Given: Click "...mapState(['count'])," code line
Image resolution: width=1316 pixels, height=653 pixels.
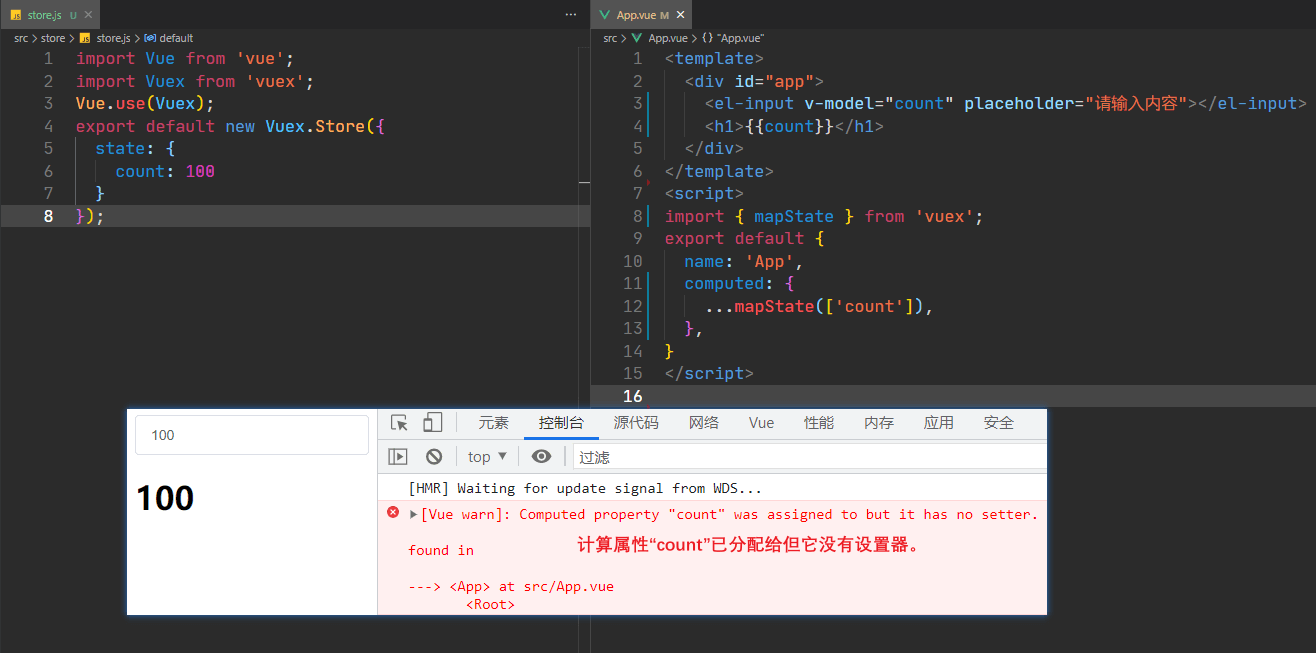Looking at the screenshot, I should [x=819, y=306].
